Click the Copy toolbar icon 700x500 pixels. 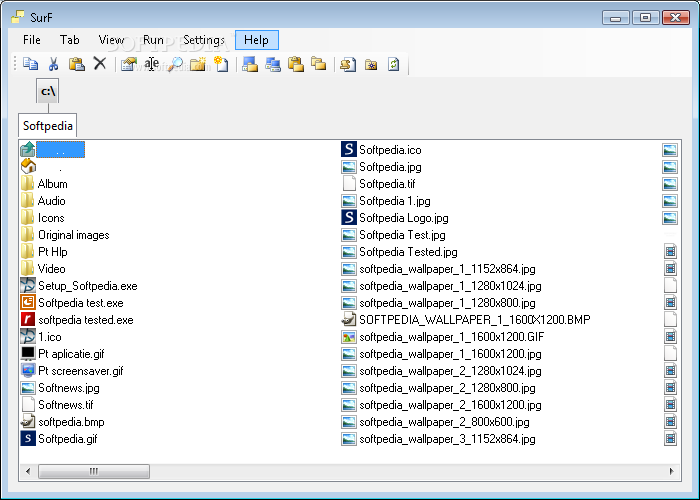coord(30,64)
